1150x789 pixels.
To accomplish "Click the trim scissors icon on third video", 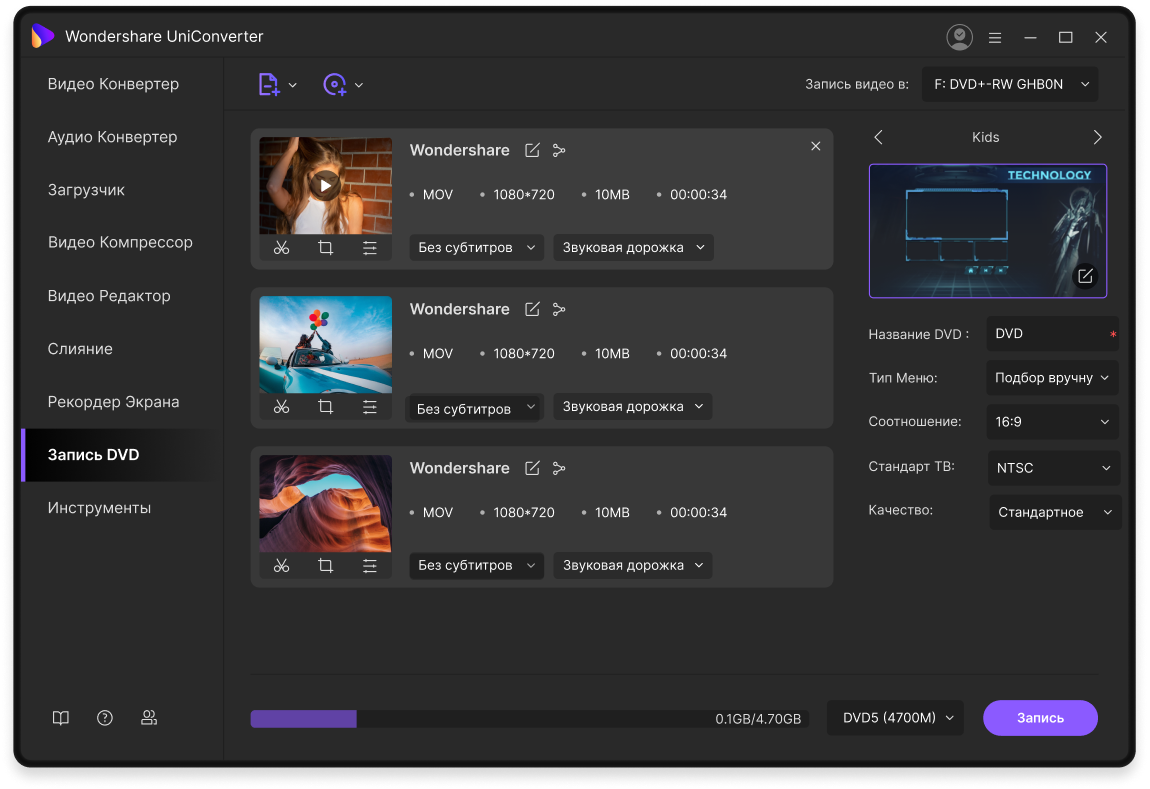I will coord(282,565).
